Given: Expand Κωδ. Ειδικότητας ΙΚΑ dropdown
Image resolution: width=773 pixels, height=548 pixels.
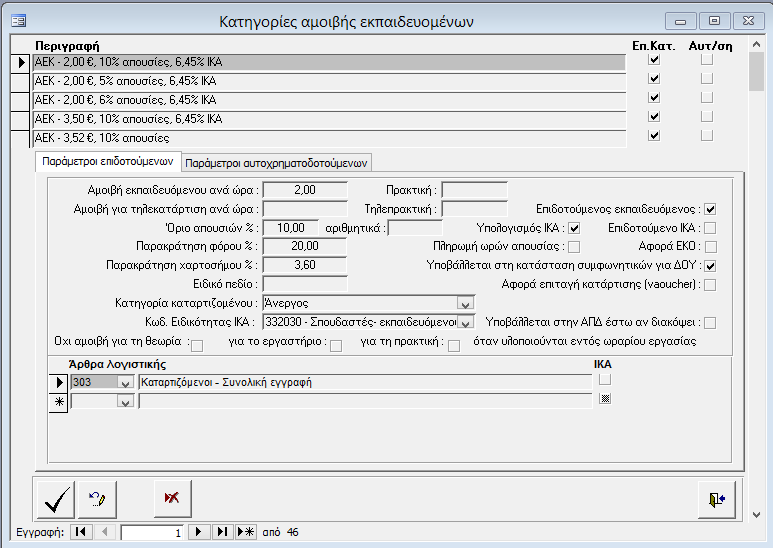Looking at the screenshot, I should [464, 322].
